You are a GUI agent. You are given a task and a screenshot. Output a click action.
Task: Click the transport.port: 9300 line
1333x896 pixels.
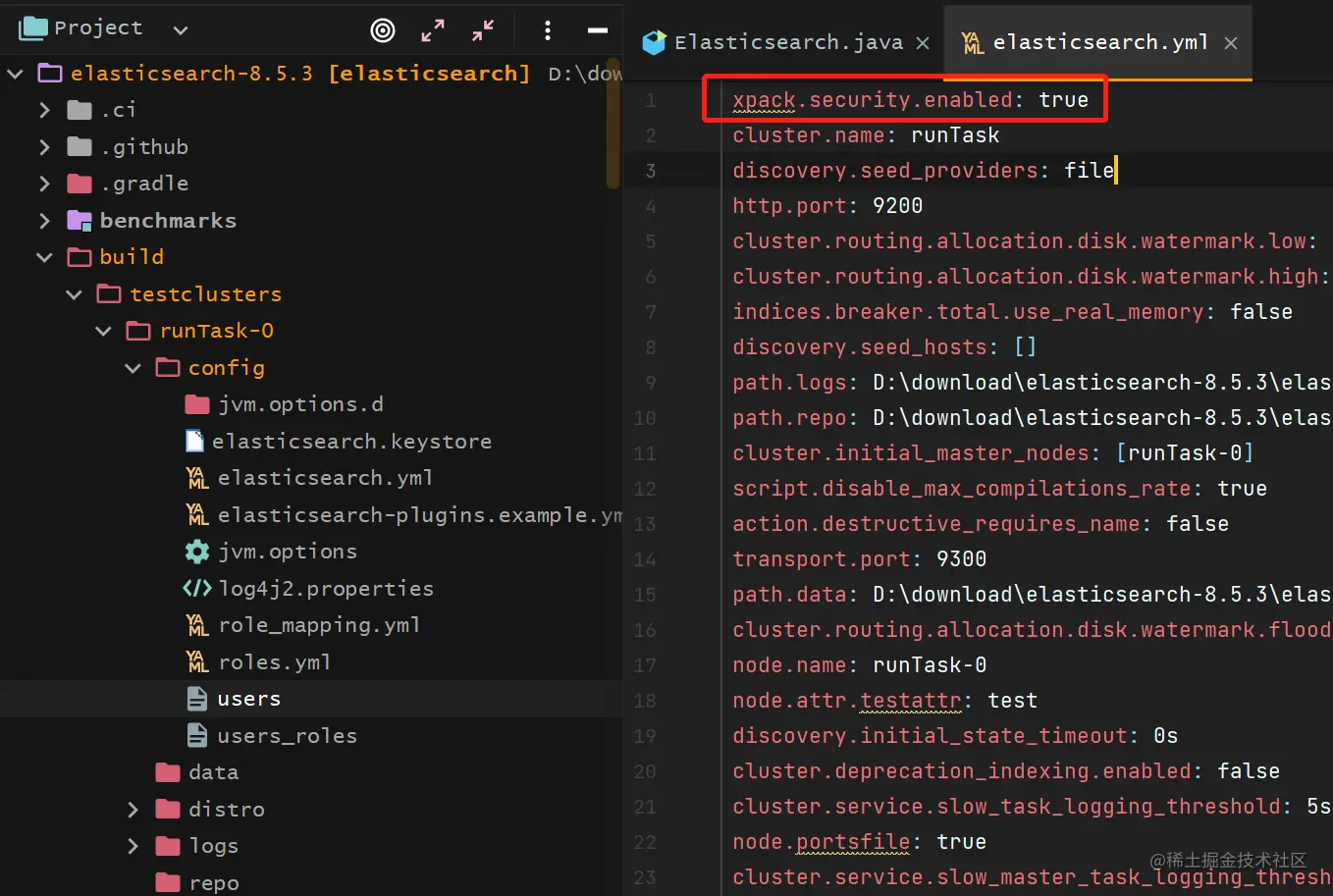(x=859, y=559)
